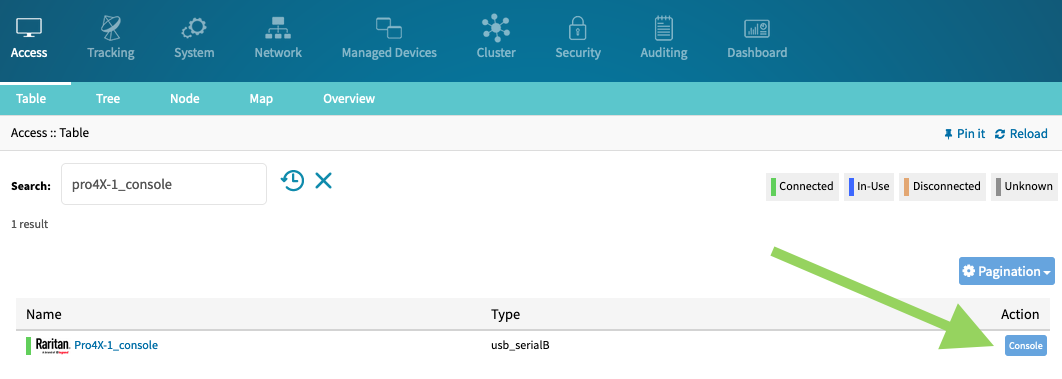The image size is (1062, 379).
Task: Select the usb_serialB type cell
Action: coord(520,345)
